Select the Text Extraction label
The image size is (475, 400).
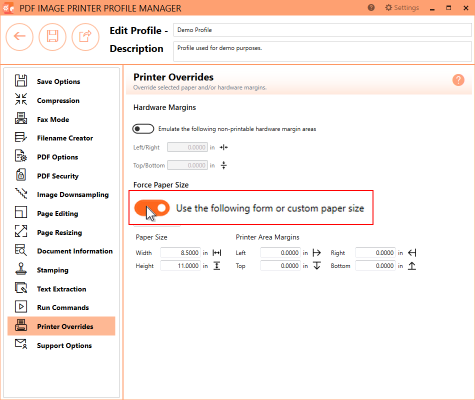61,289
